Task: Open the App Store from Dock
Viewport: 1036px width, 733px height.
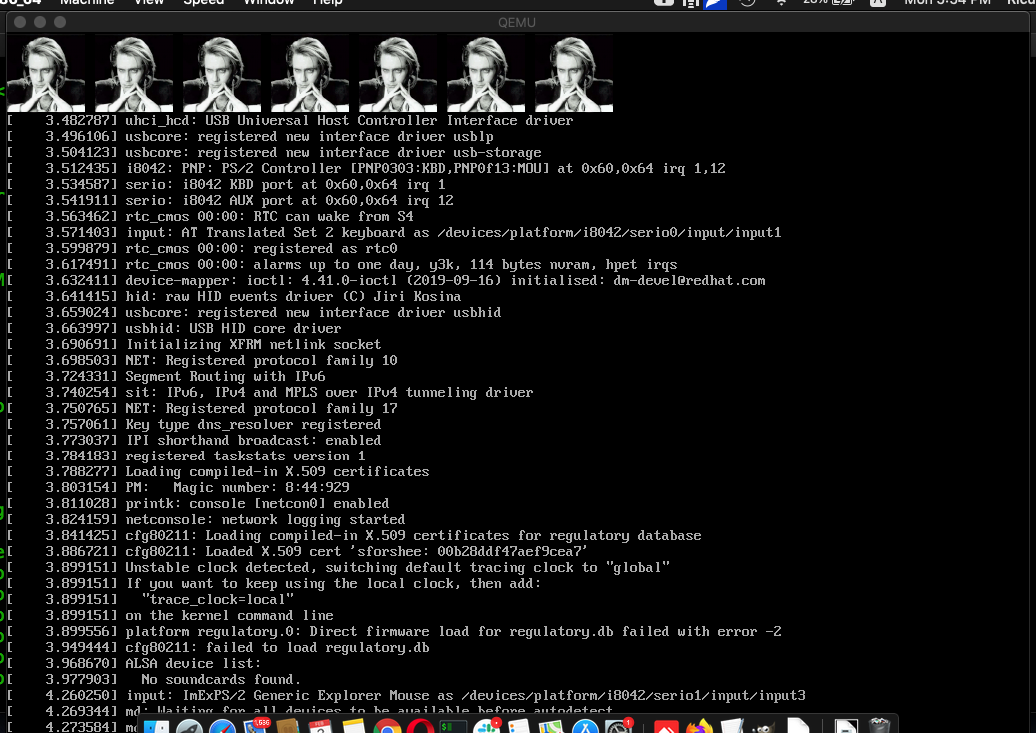Action: pyautogui.click(x=585, y=726)
